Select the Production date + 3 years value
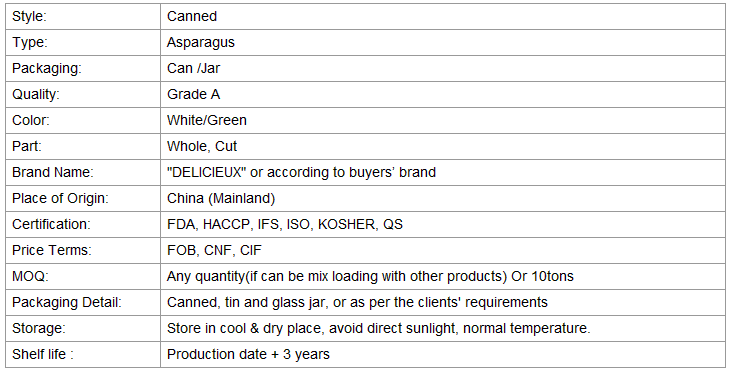The height and width of the screenshot is (371, 730). (248, 354)
